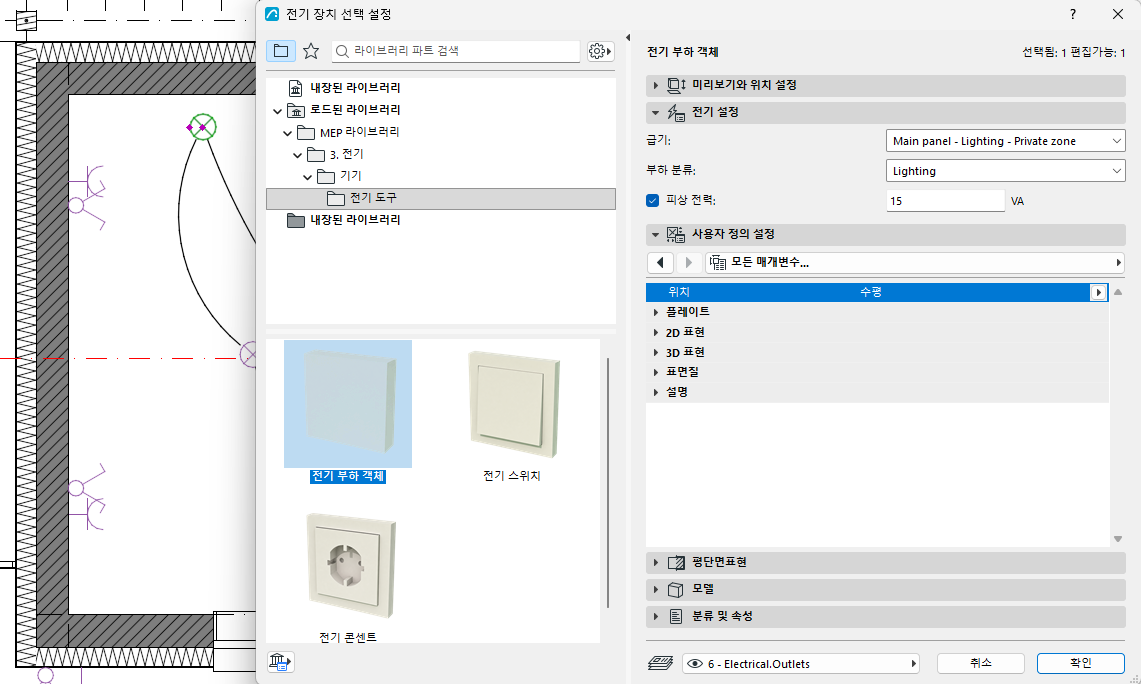Select the 기기 folder in the tree
The image size is (1141, 684).
point(350,176)
